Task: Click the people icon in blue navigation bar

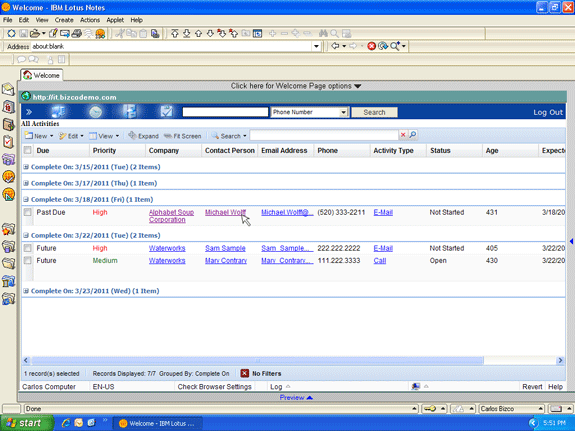Action: (58, 112)
